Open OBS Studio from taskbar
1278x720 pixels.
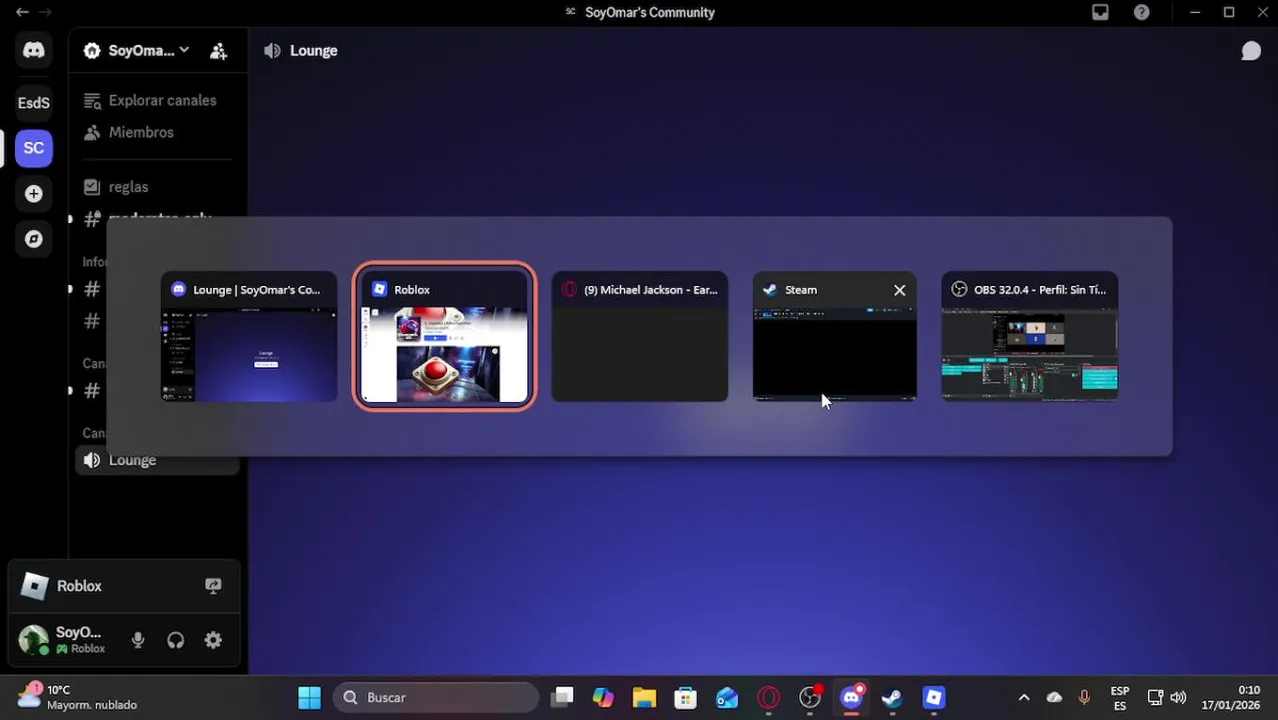[x=810, y=697]
